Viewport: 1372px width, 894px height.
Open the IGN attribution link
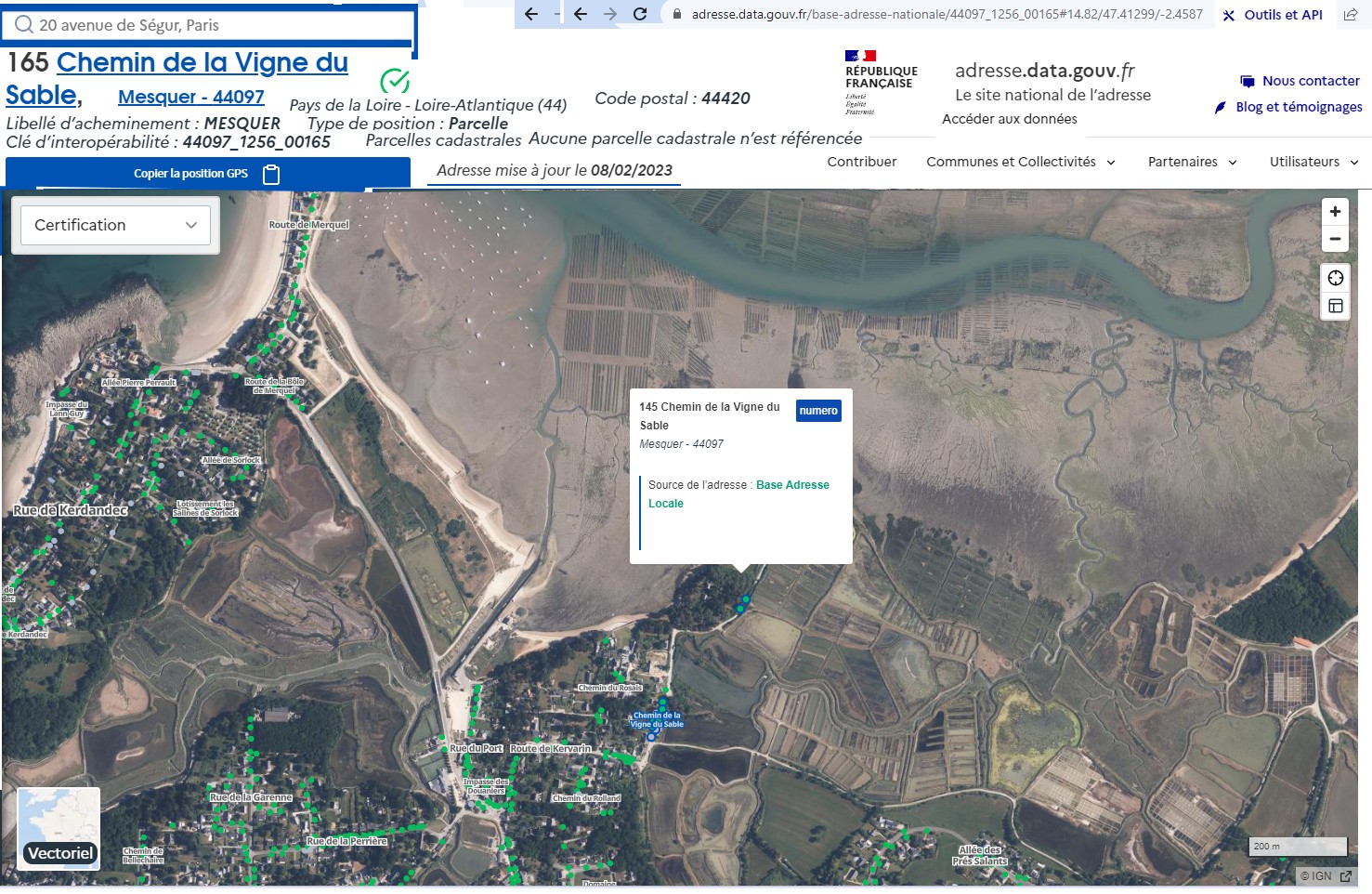(1326, 876)
